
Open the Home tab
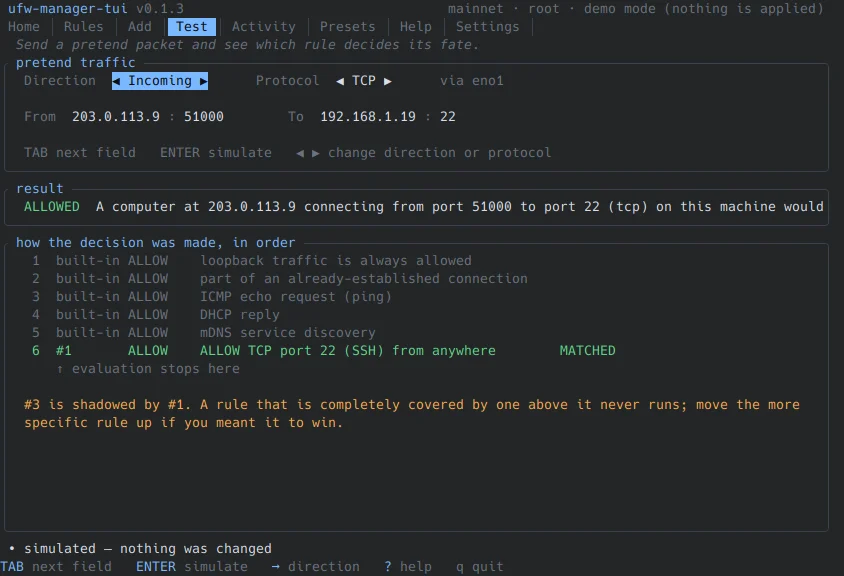click(x=24, y=26)
